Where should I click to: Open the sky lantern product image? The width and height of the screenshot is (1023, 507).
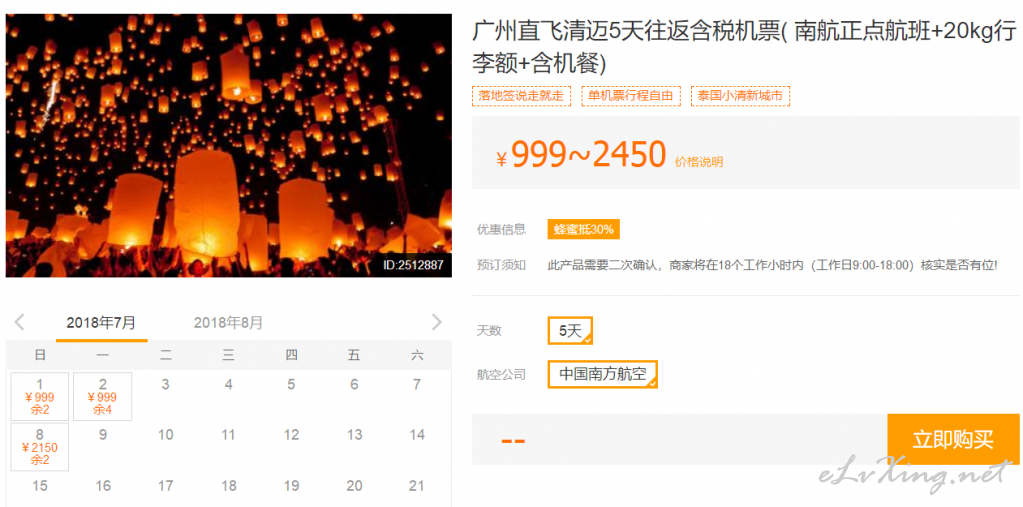(x=229, y=146)
